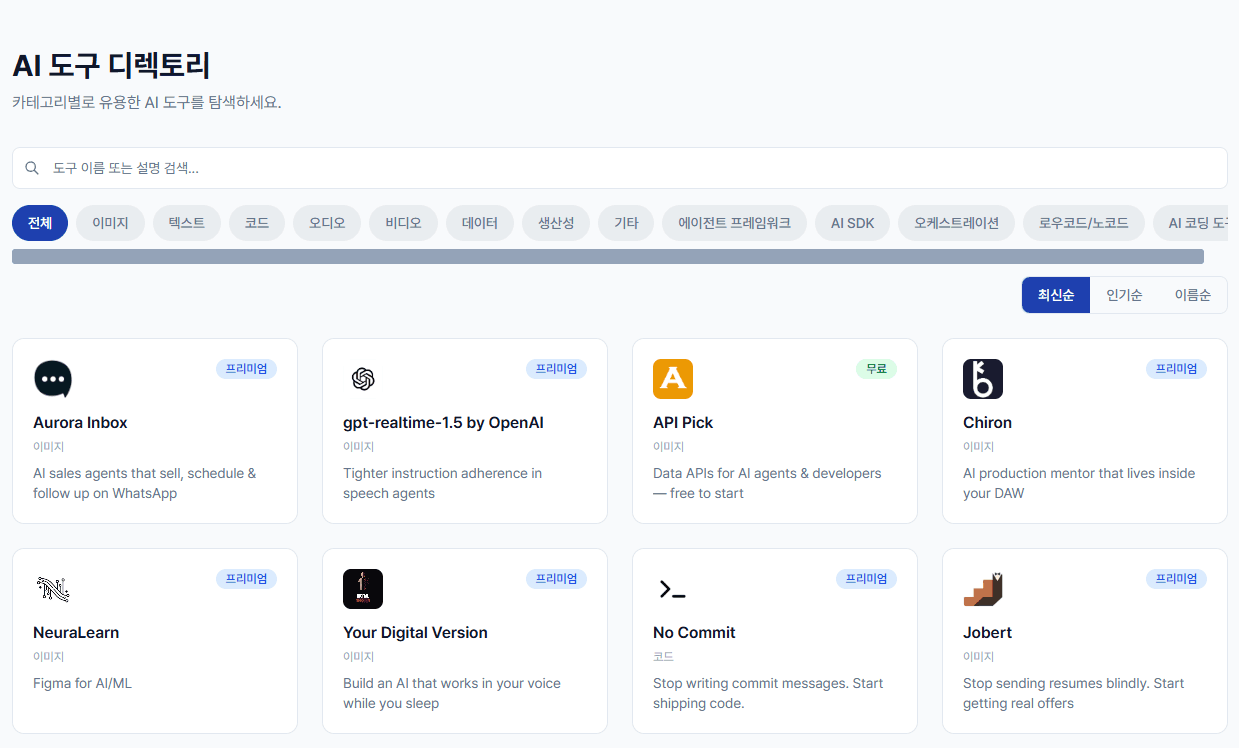This screenshot has height=748, width=1239.
Task: Click the magnifier icon in search bar
Action: tap(32, 168)
